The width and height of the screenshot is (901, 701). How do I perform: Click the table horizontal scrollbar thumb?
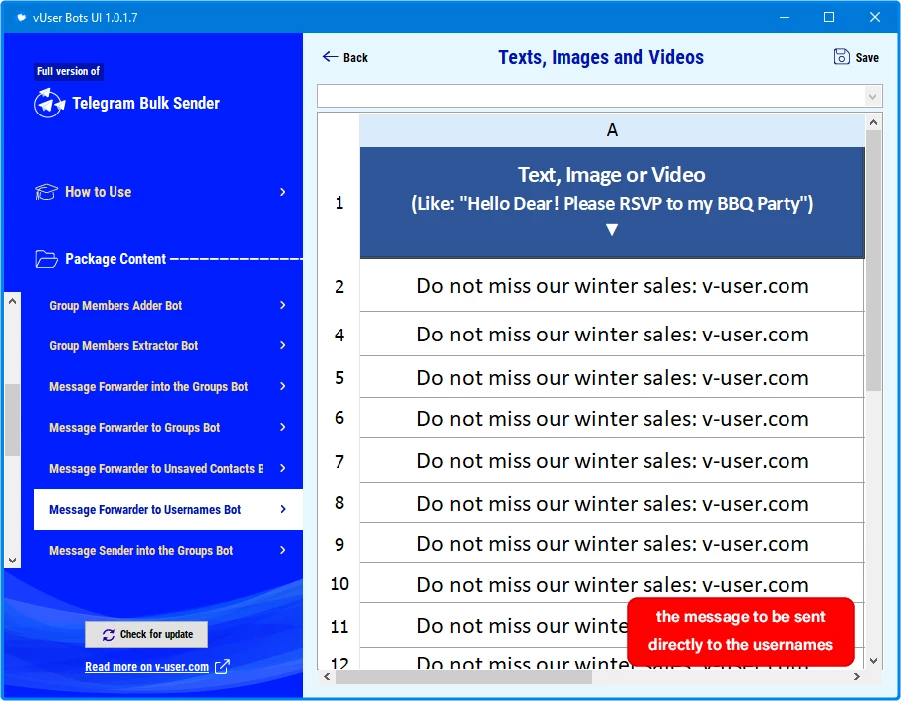464,677
